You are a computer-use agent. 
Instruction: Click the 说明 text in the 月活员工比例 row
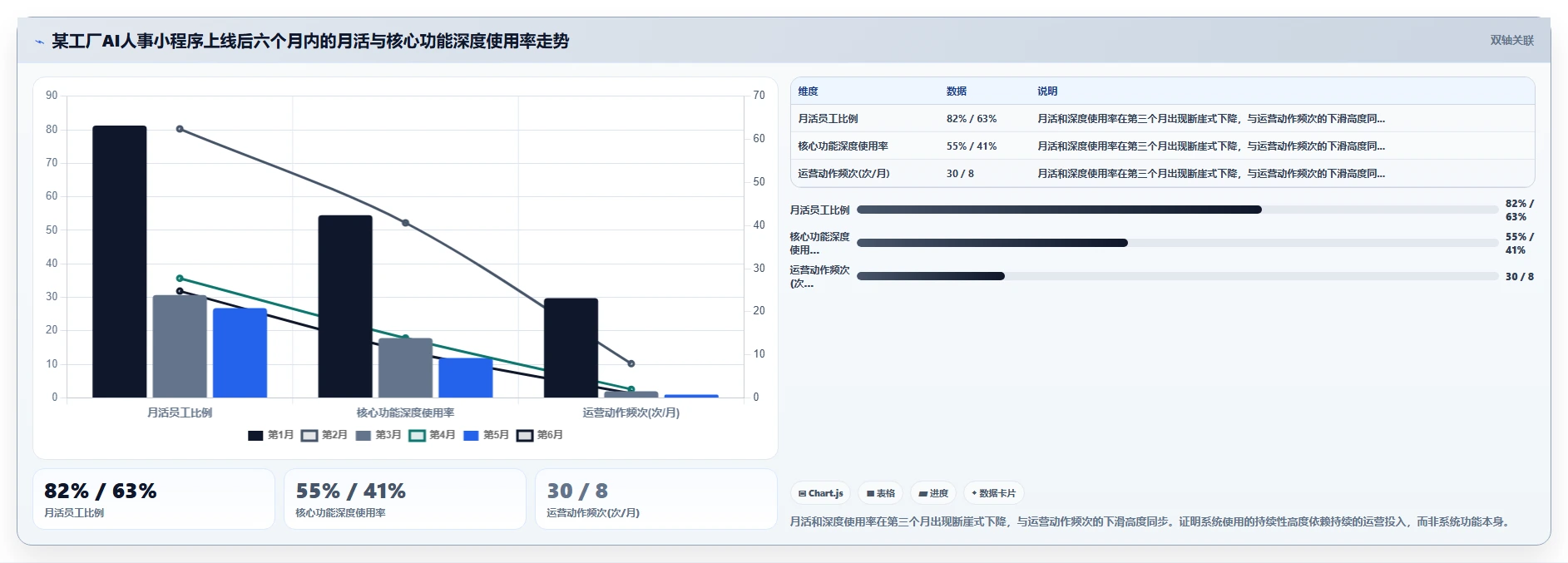pos(1210,119)
